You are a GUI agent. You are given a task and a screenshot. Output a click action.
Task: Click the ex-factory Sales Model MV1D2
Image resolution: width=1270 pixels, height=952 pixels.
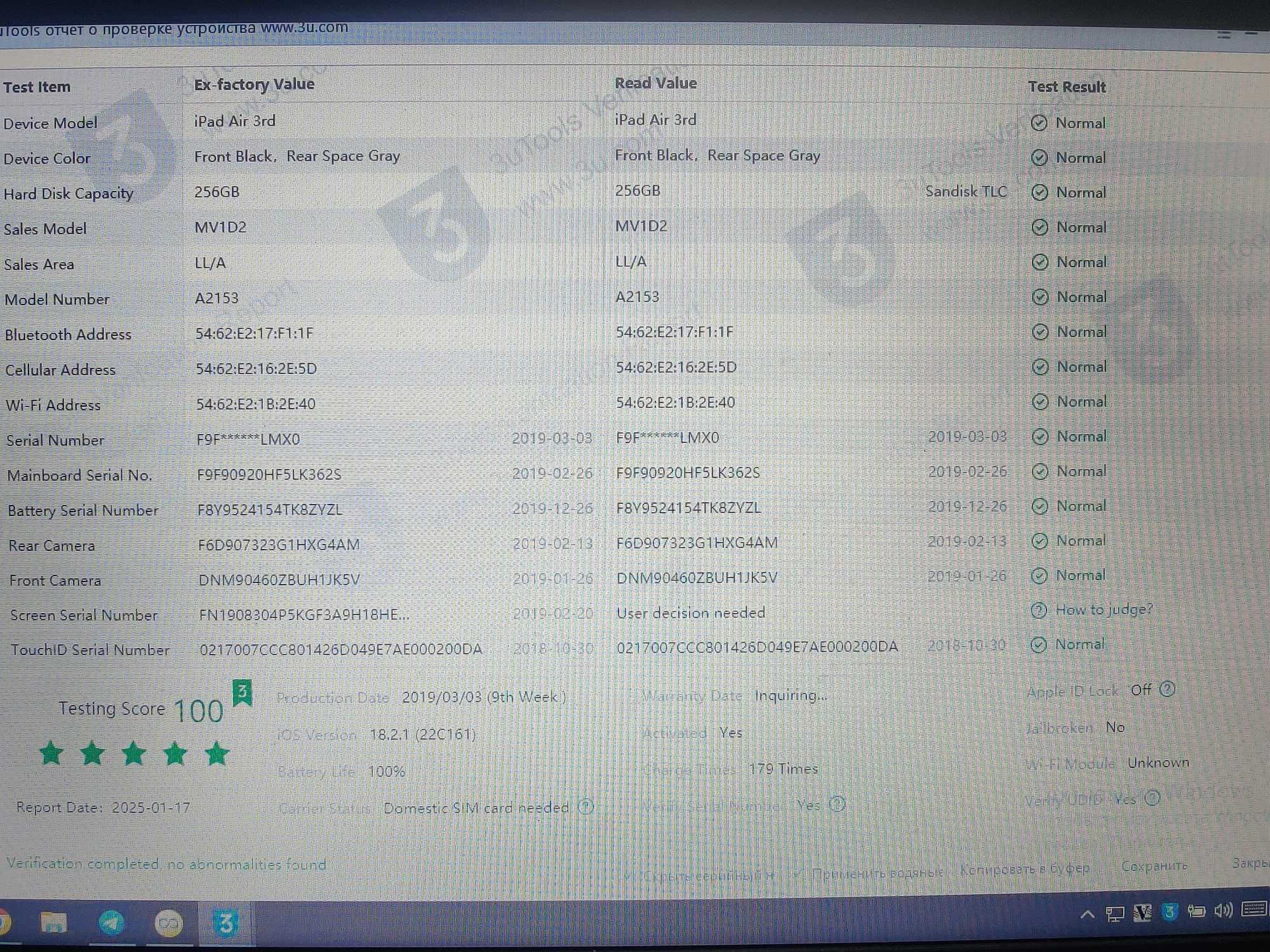click(x=220, y=227)
